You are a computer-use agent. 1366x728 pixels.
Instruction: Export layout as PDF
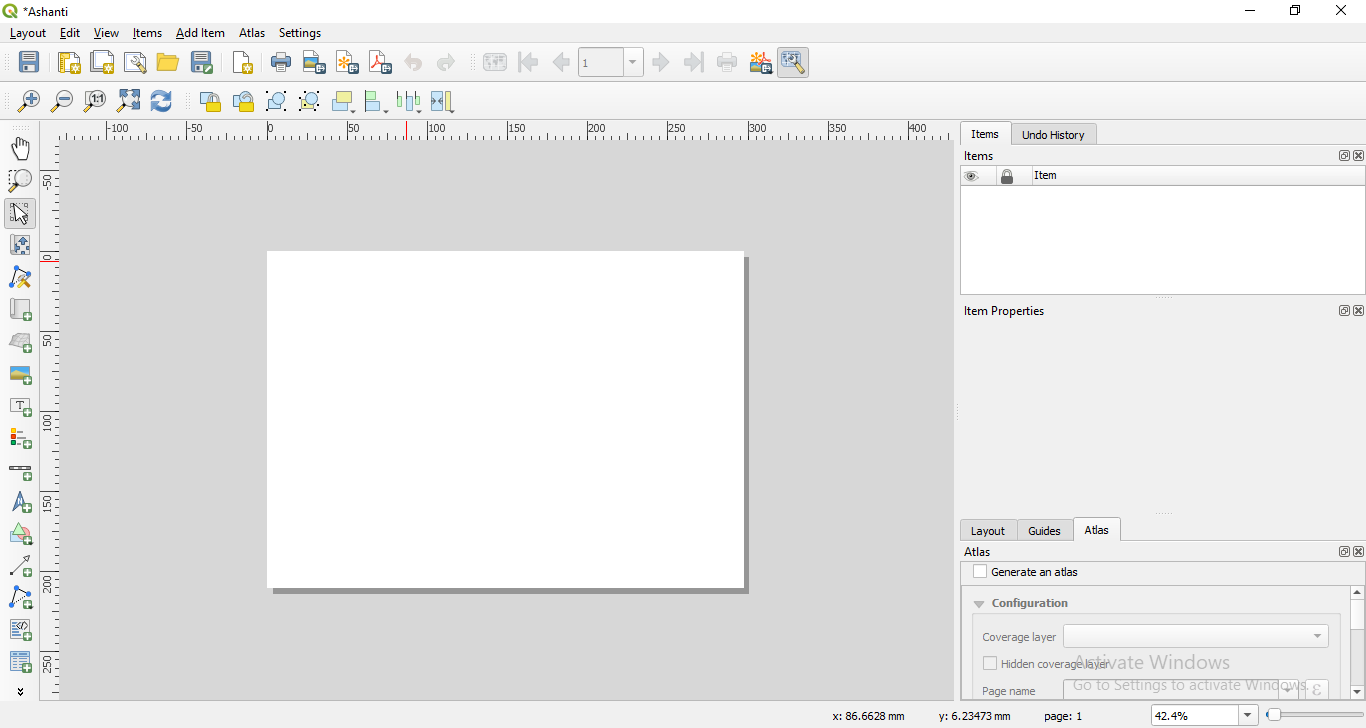(380, 62)
